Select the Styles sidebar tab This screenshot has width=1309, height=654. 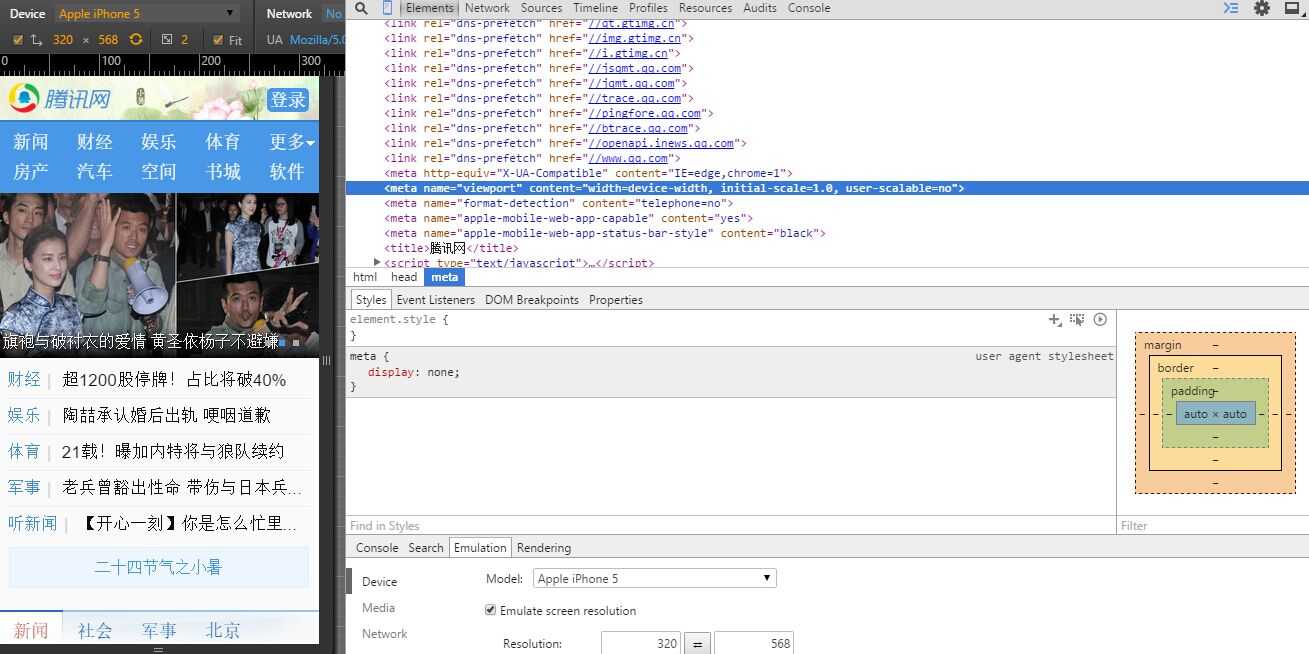pyautogui.click(x=371, y=300)
